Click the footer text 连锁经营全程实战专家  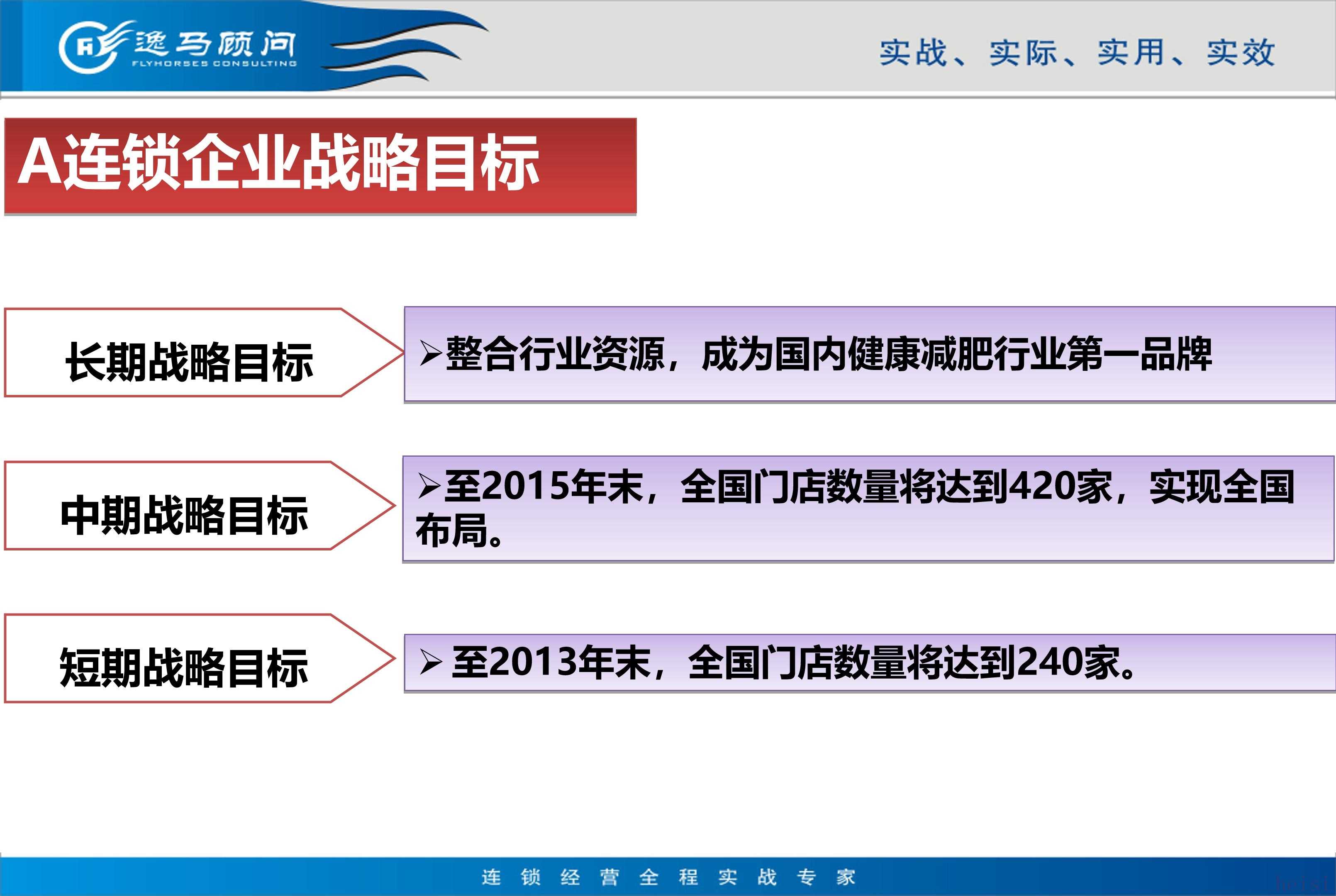tap(668, 877)
